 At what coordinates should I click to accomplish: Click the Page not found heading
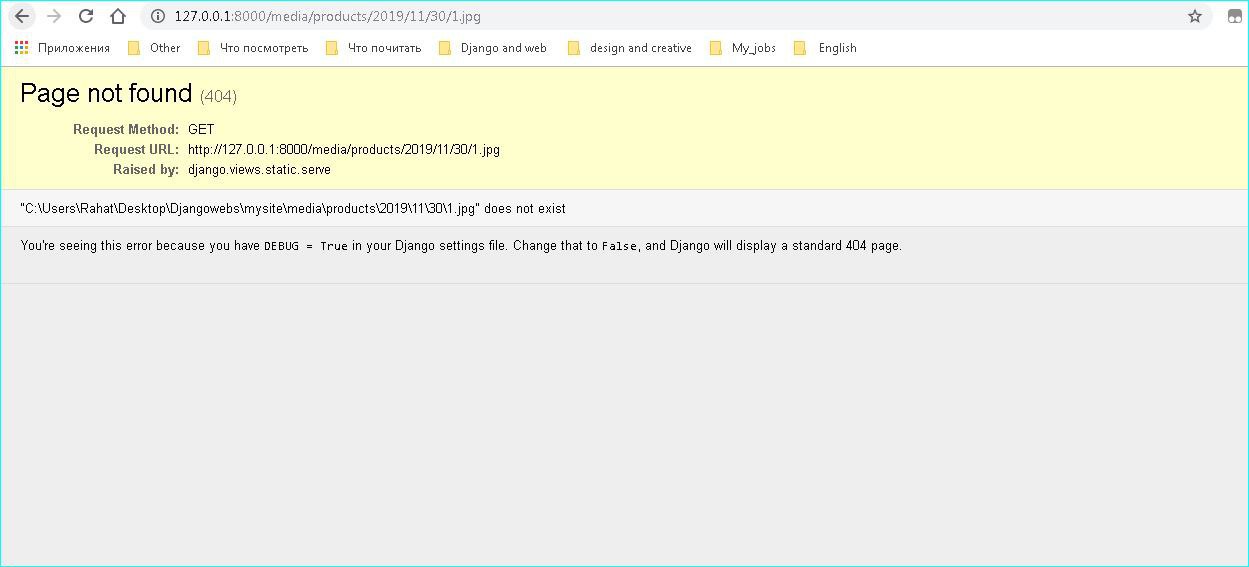point(106,93)
